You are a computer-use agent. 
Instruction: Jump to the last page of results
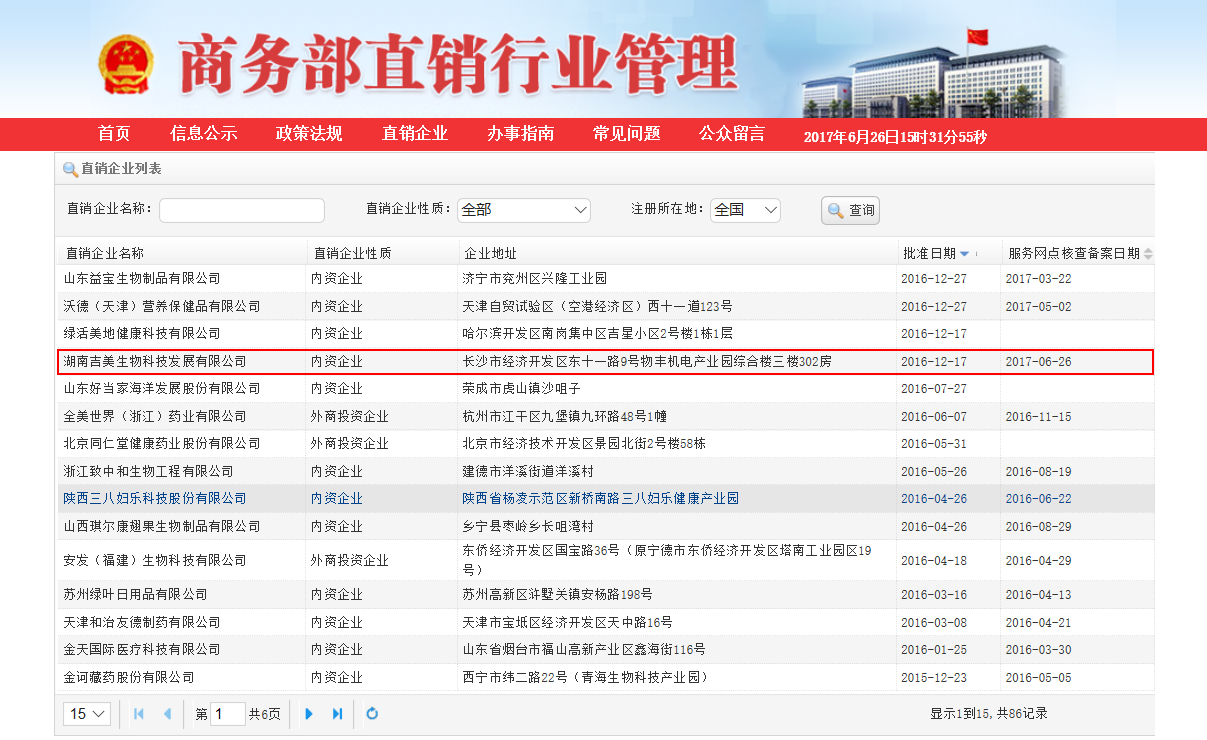(x=338, y=714)
